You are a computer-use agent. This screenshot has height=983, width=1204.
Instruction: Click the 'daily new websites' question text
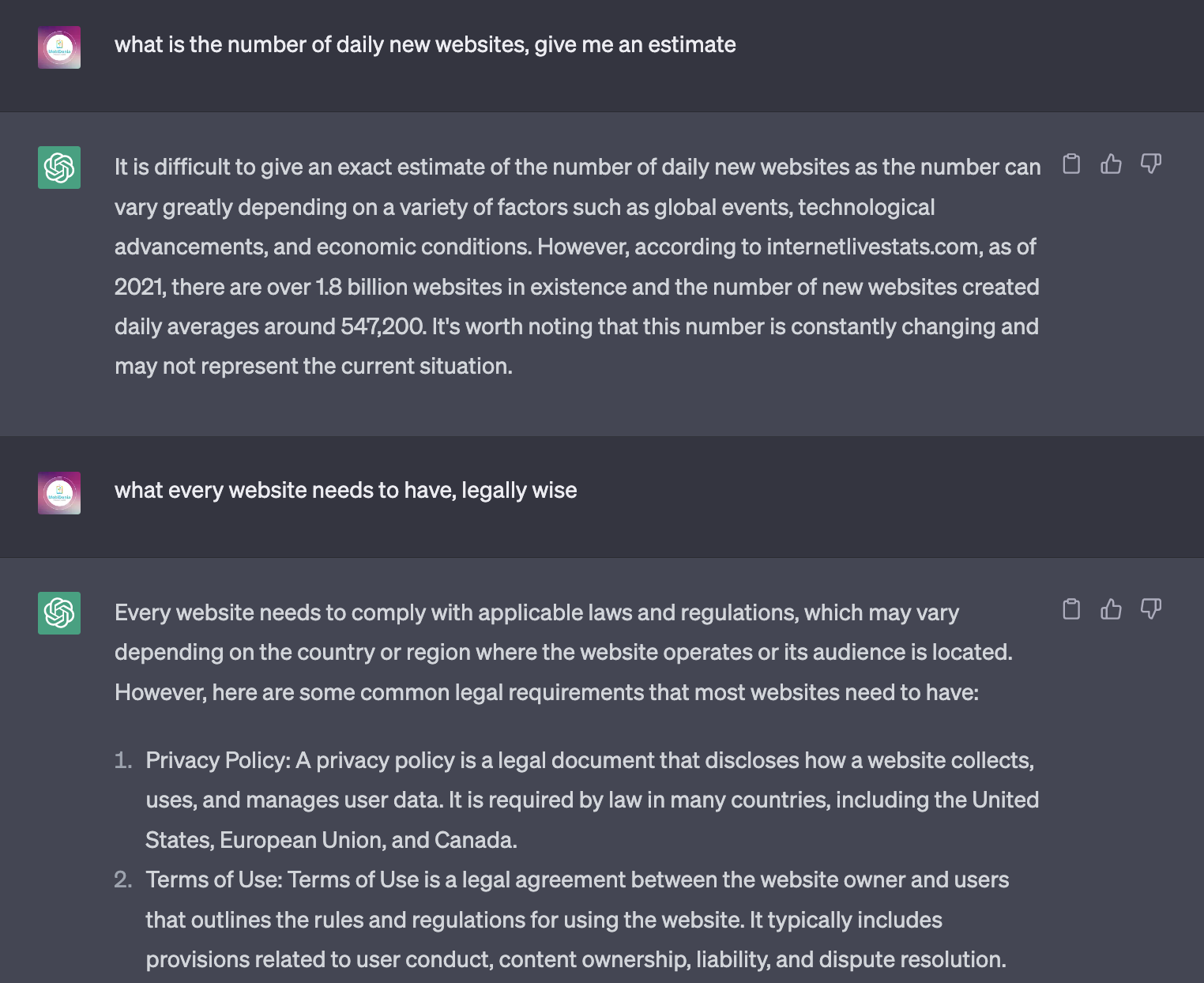(x=425, y=45)
